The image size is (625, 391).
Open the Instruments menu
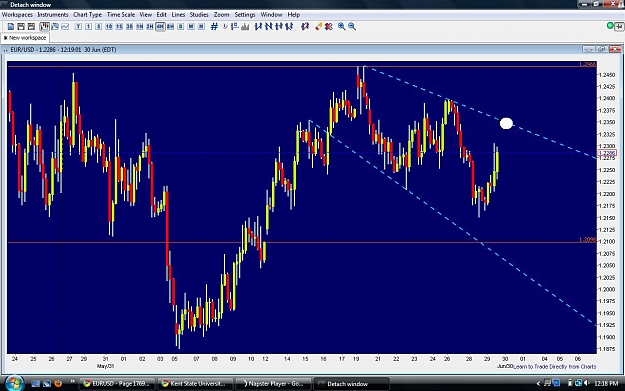53,15
